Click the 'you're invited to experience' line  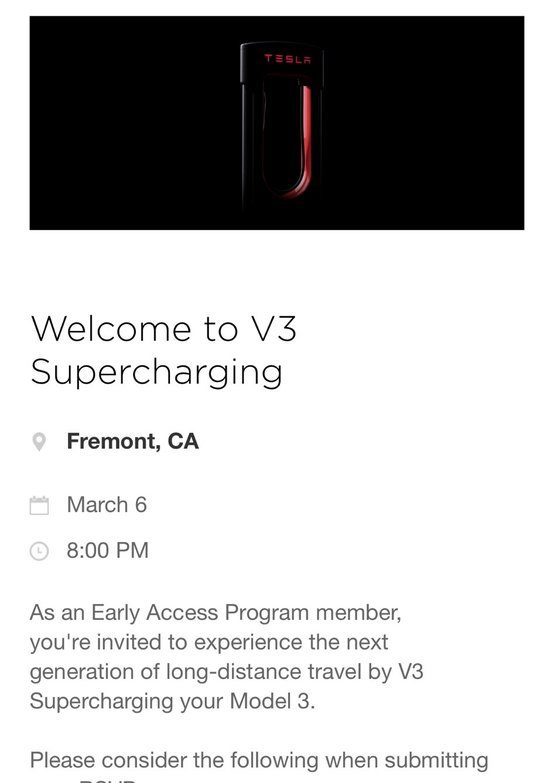coord(209,642)
